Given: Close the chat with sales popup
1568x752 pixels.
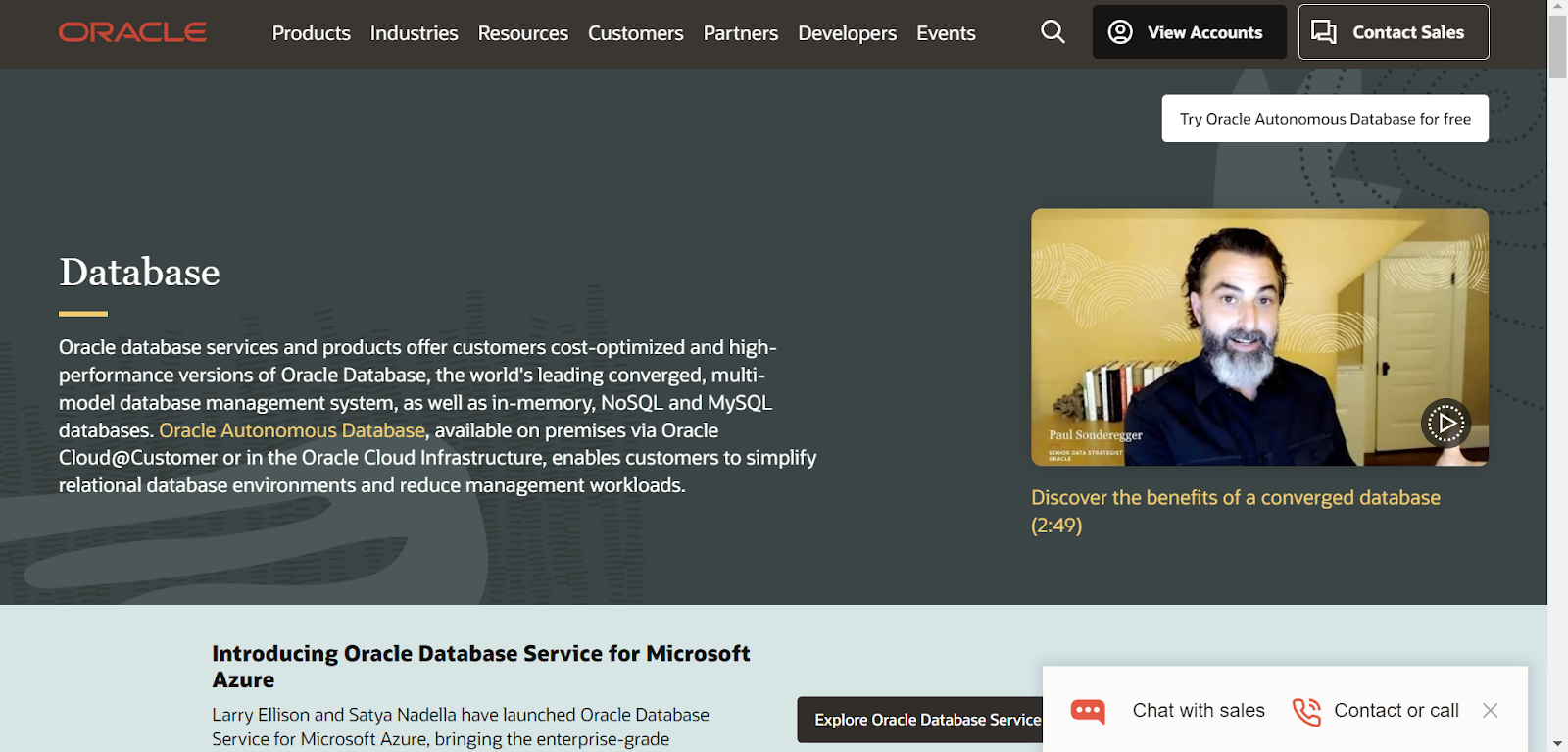Looking at the screenshot, I should pos(1490,710).
